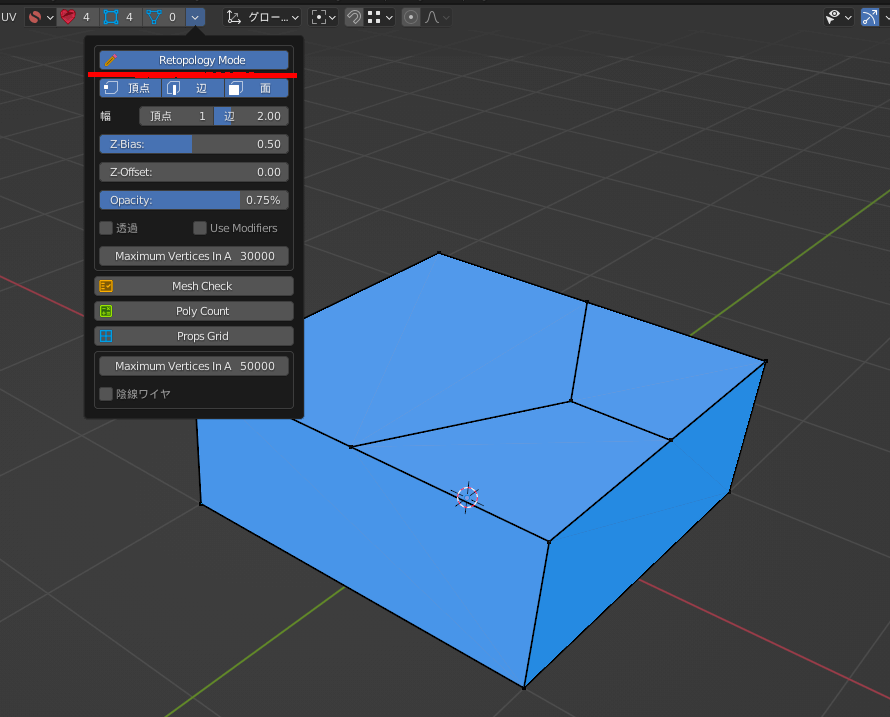The width and height of the screenshot is (890, 717).
Task: Adjust the Z-Bias slider
Action: click(194, 144)
